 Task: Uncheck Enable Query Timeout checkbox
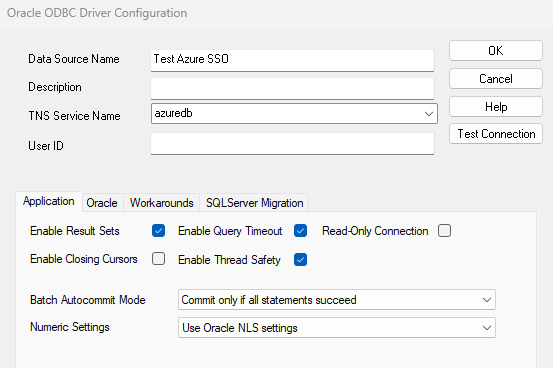pos(300,231)
